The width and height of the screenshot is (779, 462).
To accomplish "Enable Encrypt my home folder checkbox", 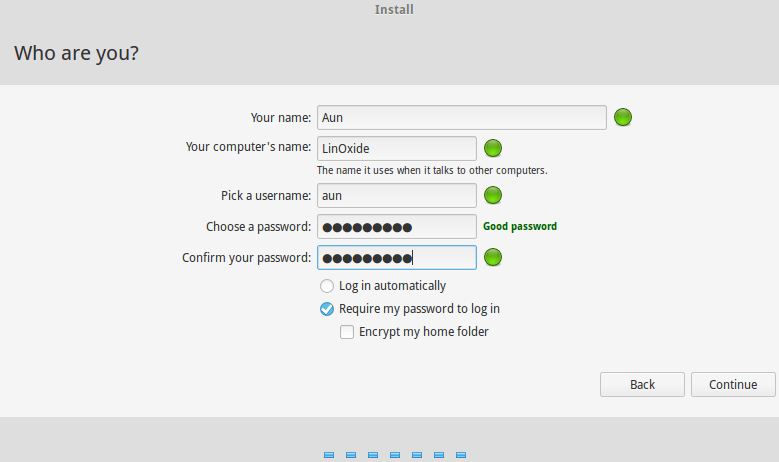I will click(x=347, y=332).
